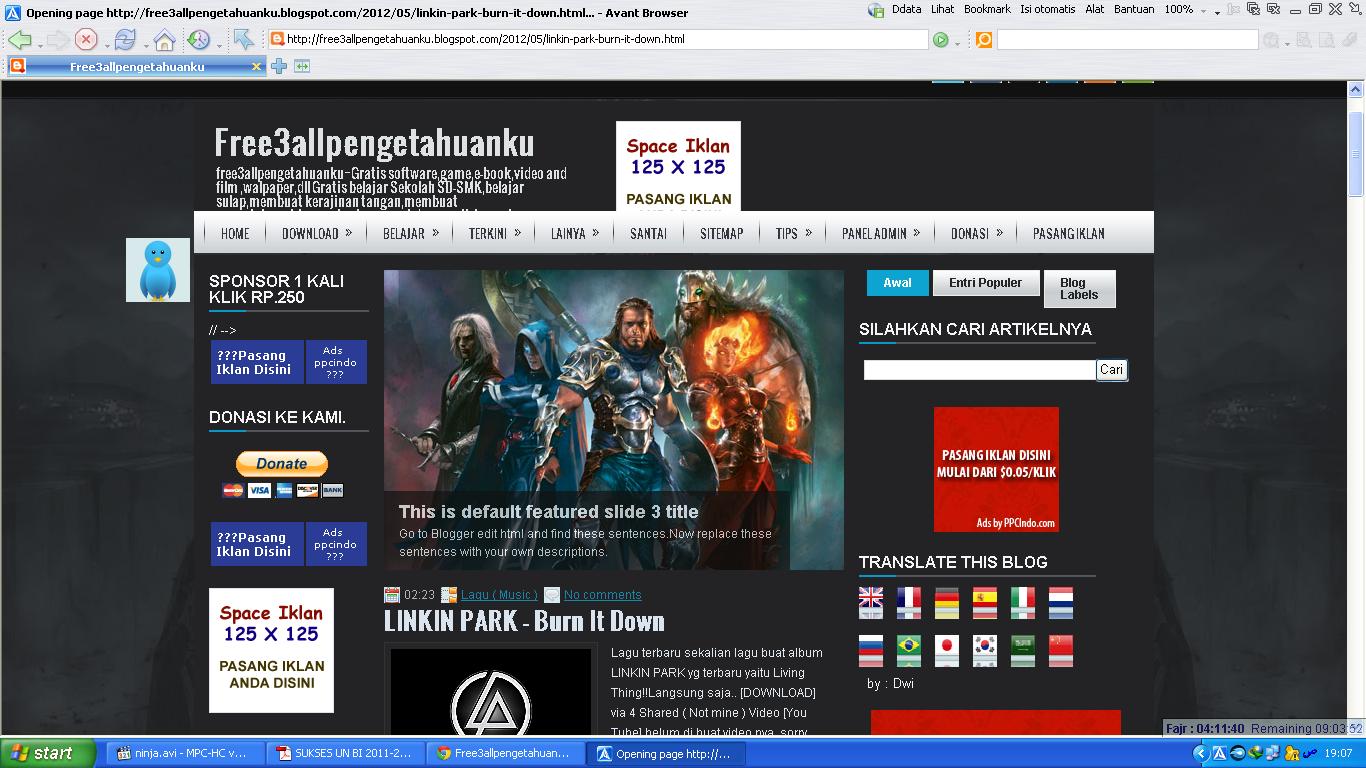The image size is (1366, 768).
Task: Click the PayPal Donate button
Action: [x=282, y=464]
